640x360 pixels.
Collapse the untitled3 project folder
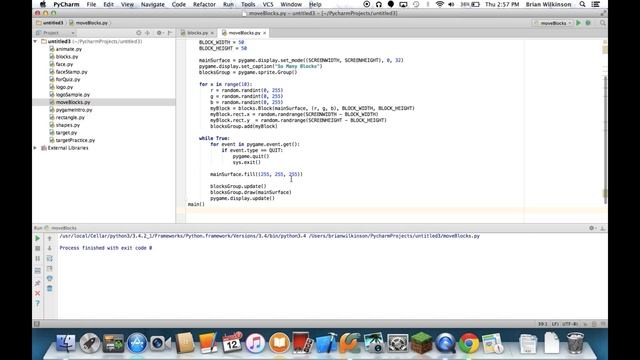(36, 42)
